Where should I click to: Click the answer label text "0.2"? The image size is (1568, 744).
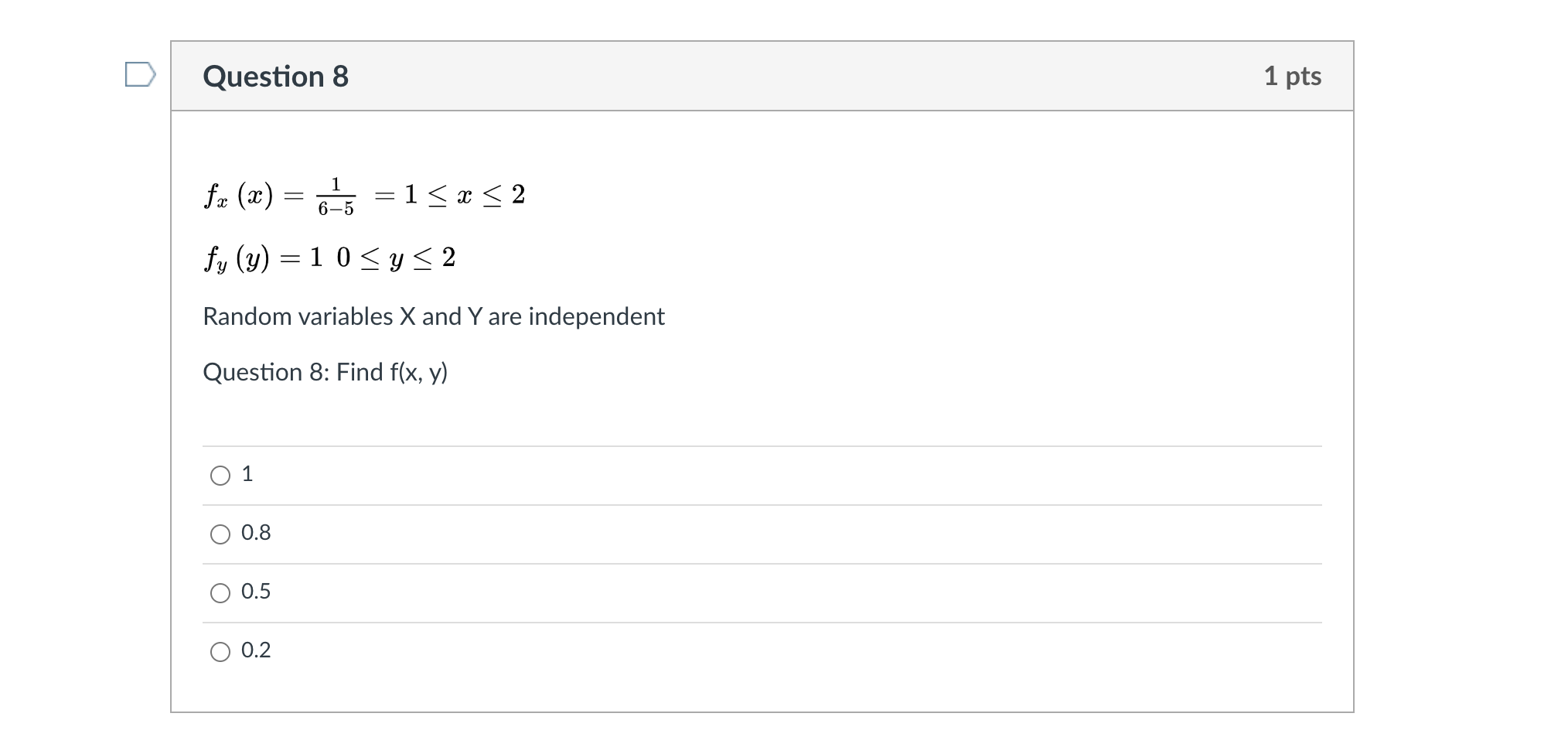tap(256, 650)
